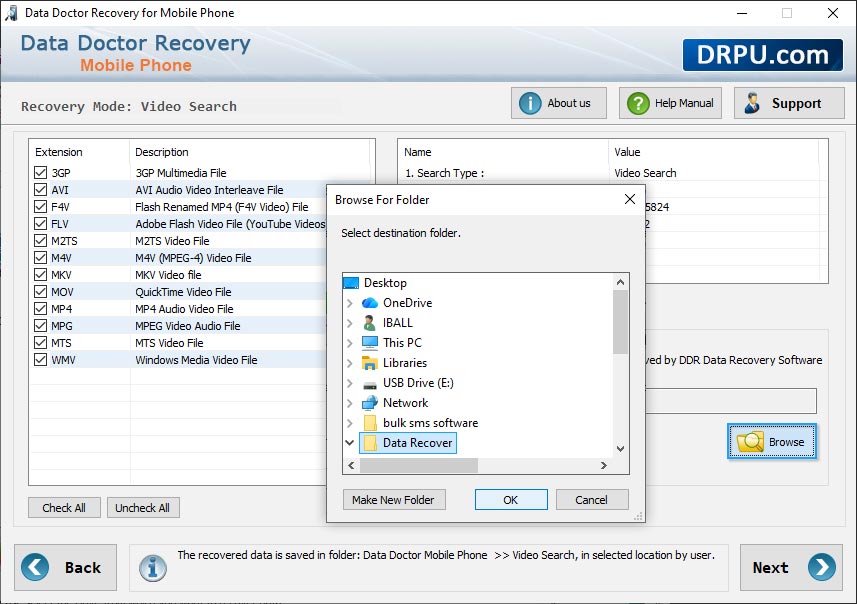Image resolution: width=857 pixels, height=604 pixels.
Task: Click the save path input field
Action: (x=731, y=401)
